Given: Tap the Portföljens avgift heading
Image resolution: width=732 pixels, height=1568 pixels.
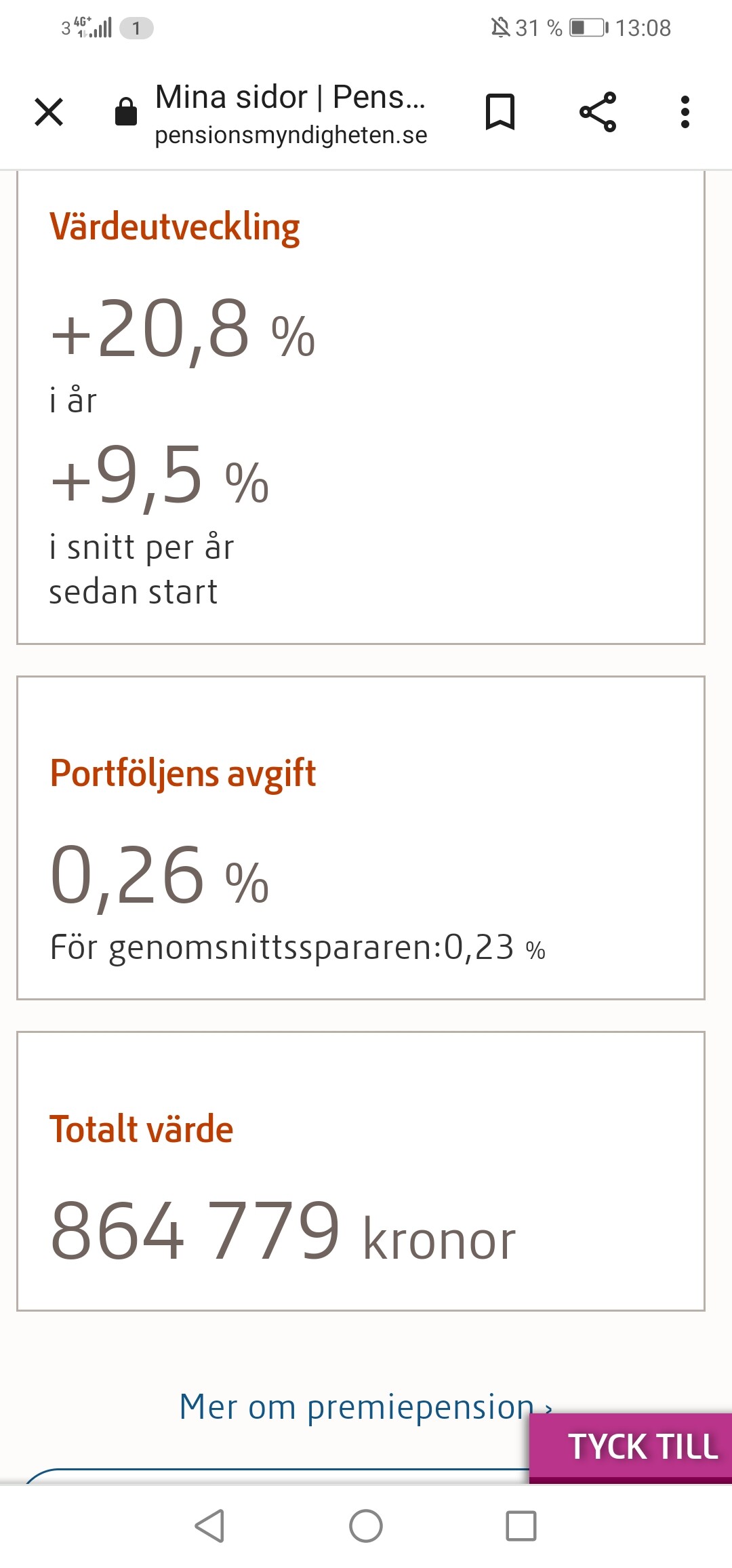Looking at the screenshot, I should click(183, 773).
